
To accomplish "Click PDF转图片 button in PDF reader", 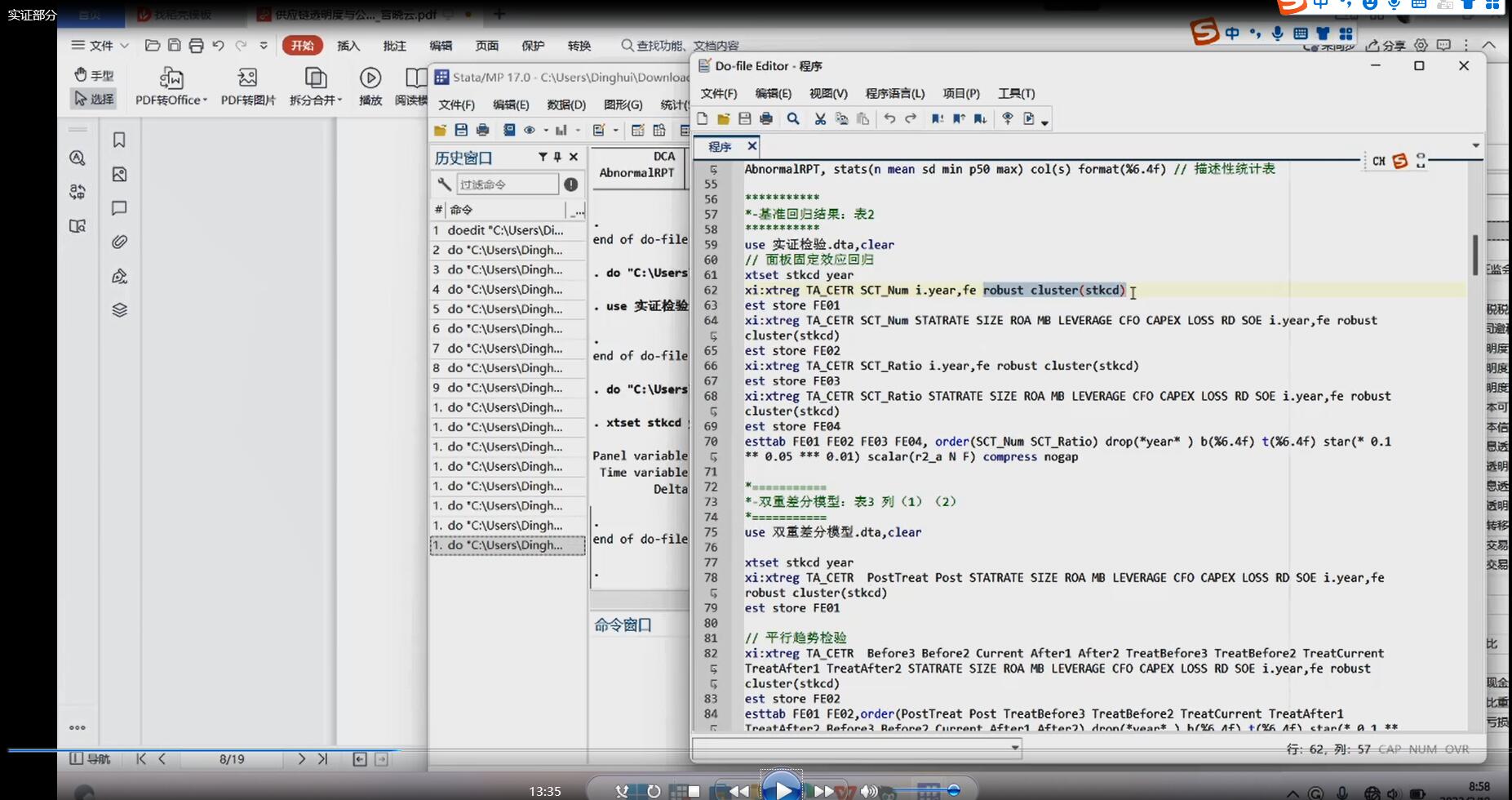I will pos(248,87).
